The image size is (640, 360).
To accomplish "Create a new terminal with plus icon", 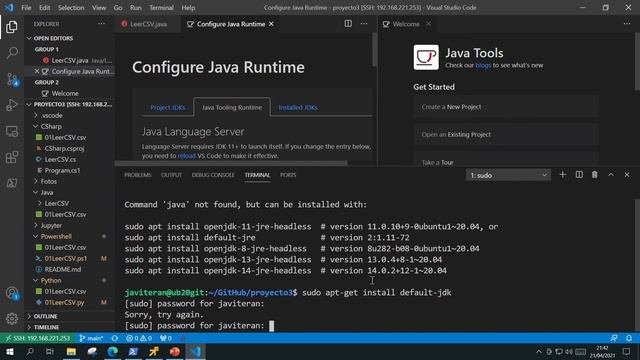I will pos(562,175).
